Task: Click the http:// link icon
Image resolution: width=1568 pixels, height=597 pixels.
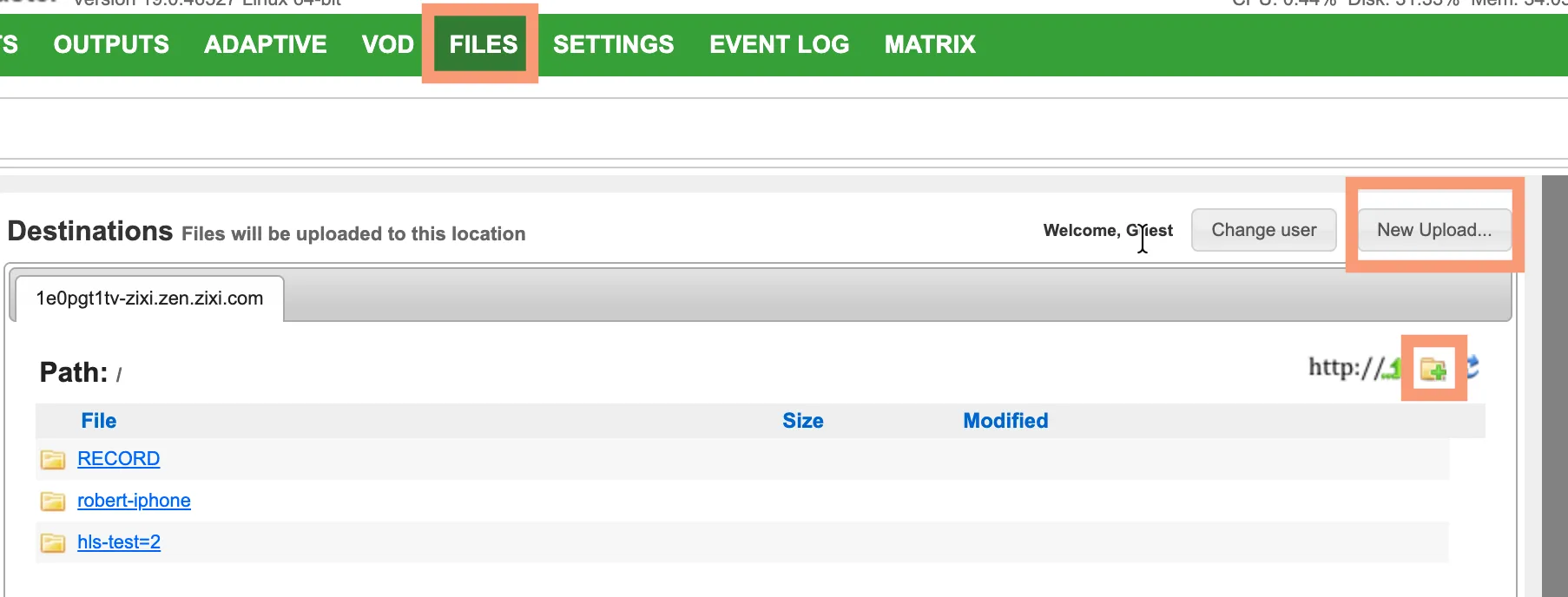Action: click(x=1345, y=368)
